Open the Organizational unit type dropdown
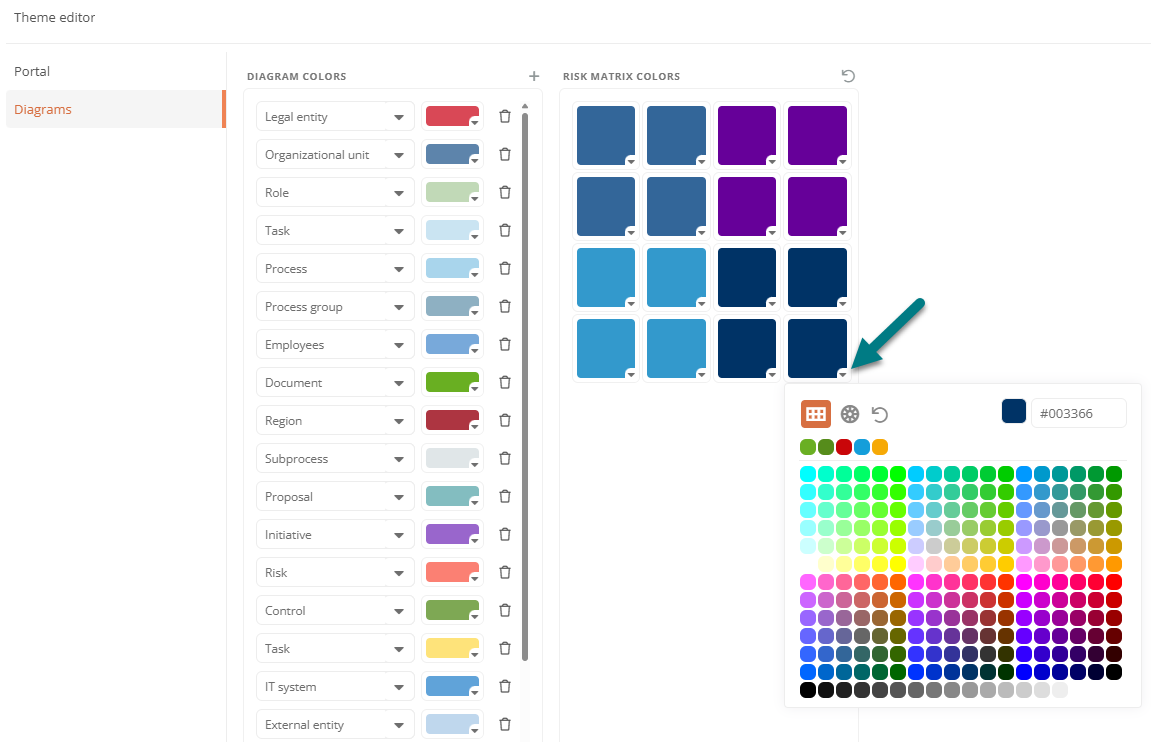Screen dimensions: 1151x742 (399, 155)
